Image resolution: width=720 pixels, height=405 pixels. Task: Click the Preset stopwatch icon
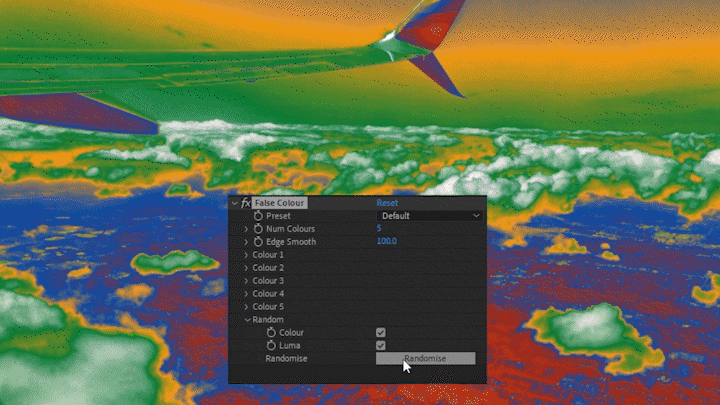(258, 216)
